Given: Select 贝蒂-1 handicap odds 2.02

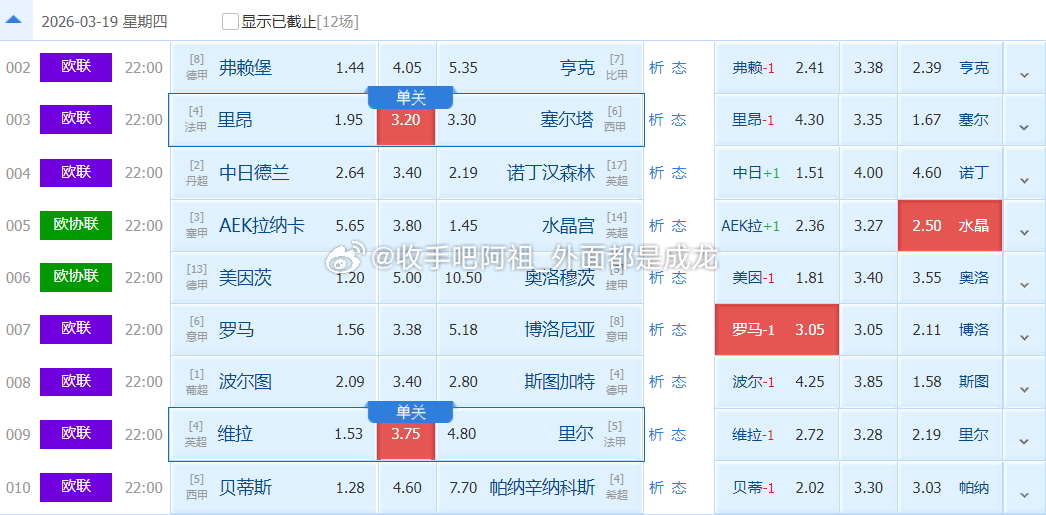Looking at the screenshot, I should (x=777, y=488).
